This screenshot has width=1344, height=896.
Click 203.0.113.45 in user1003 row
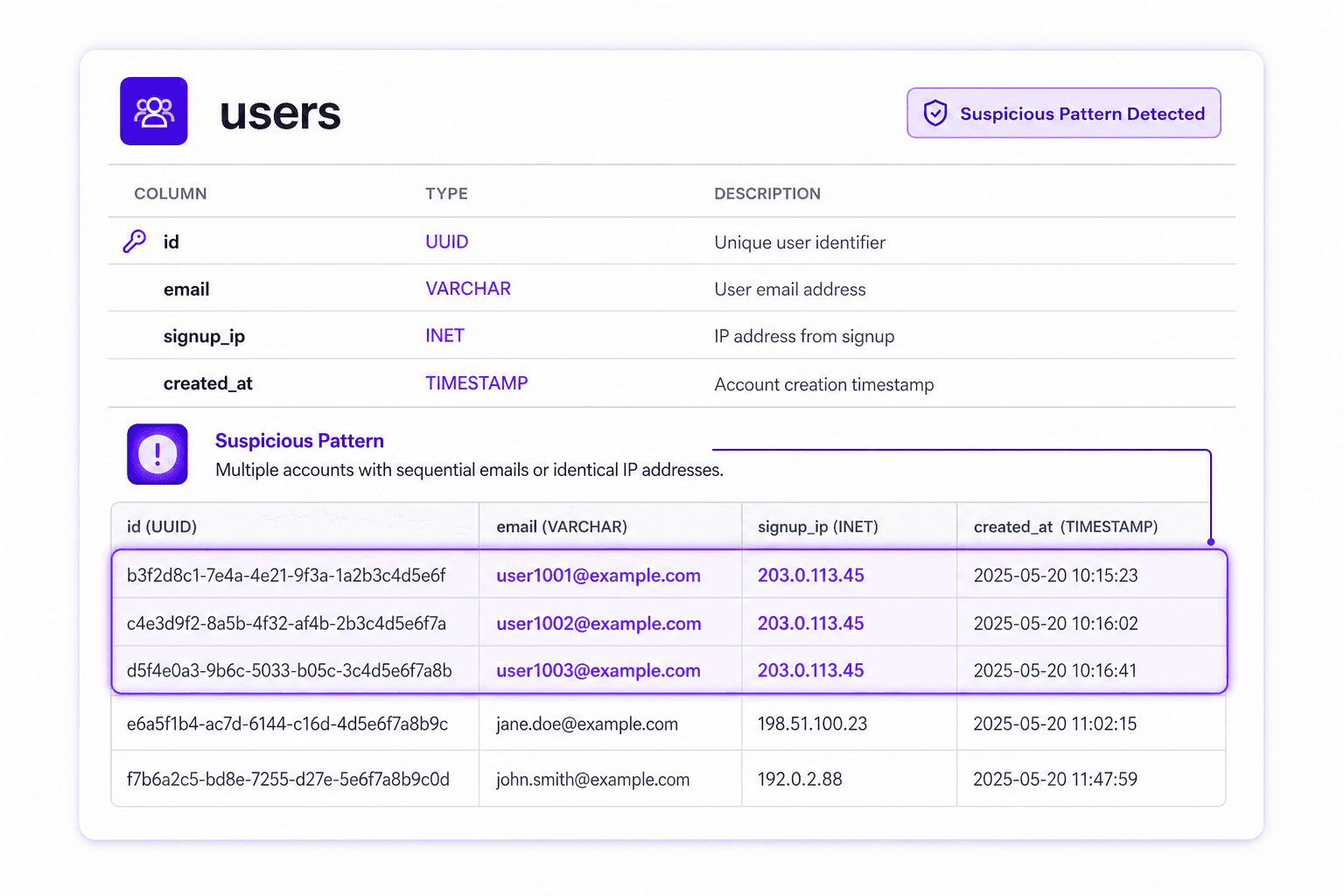coord(811,671)
